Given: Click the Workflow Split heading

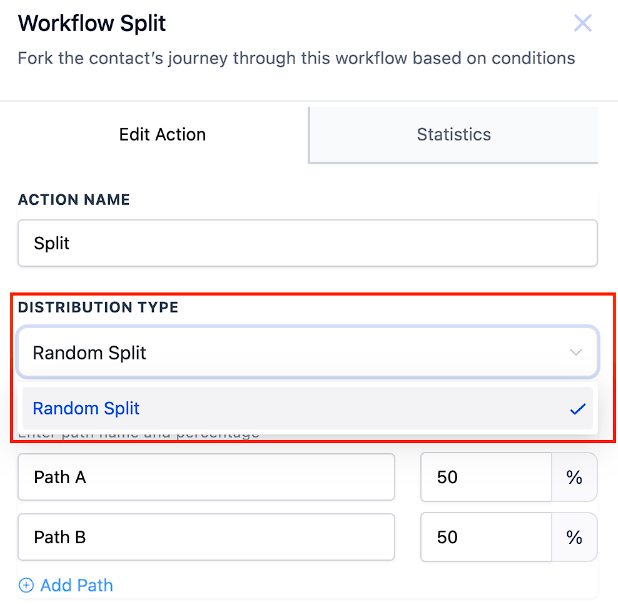Looking at the screenshot, I should [x=91, y=24].
